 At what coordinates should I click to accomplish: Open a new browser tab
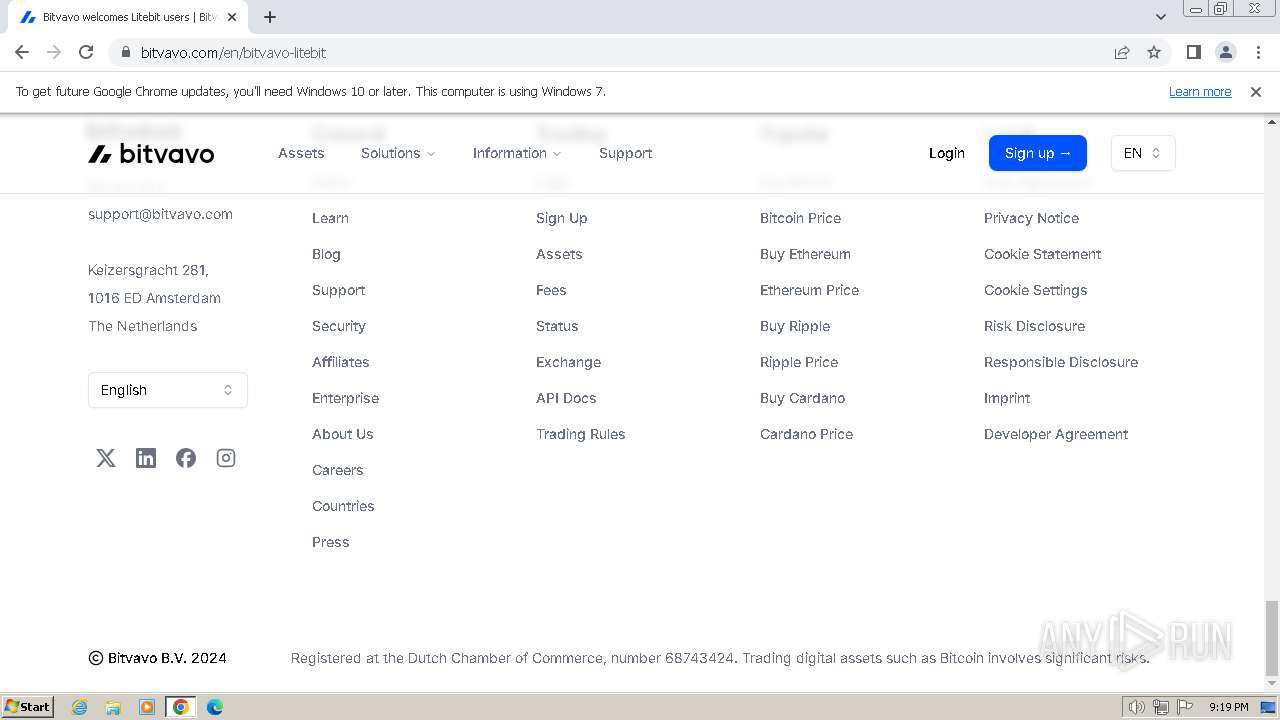(x=270, y=17)
